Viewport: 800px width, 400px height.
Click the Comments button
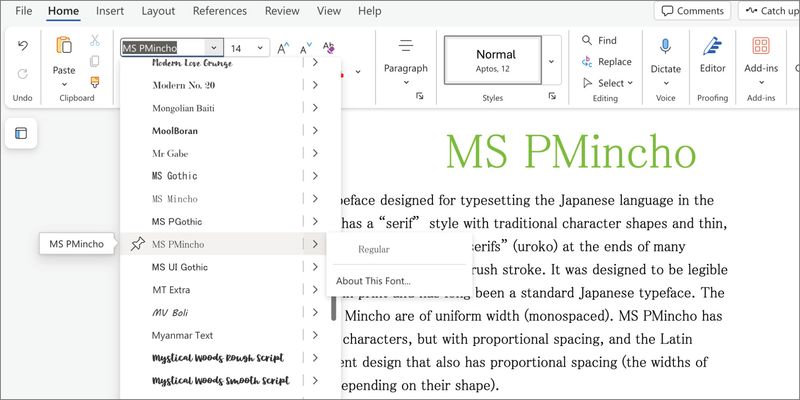(693, 11)
